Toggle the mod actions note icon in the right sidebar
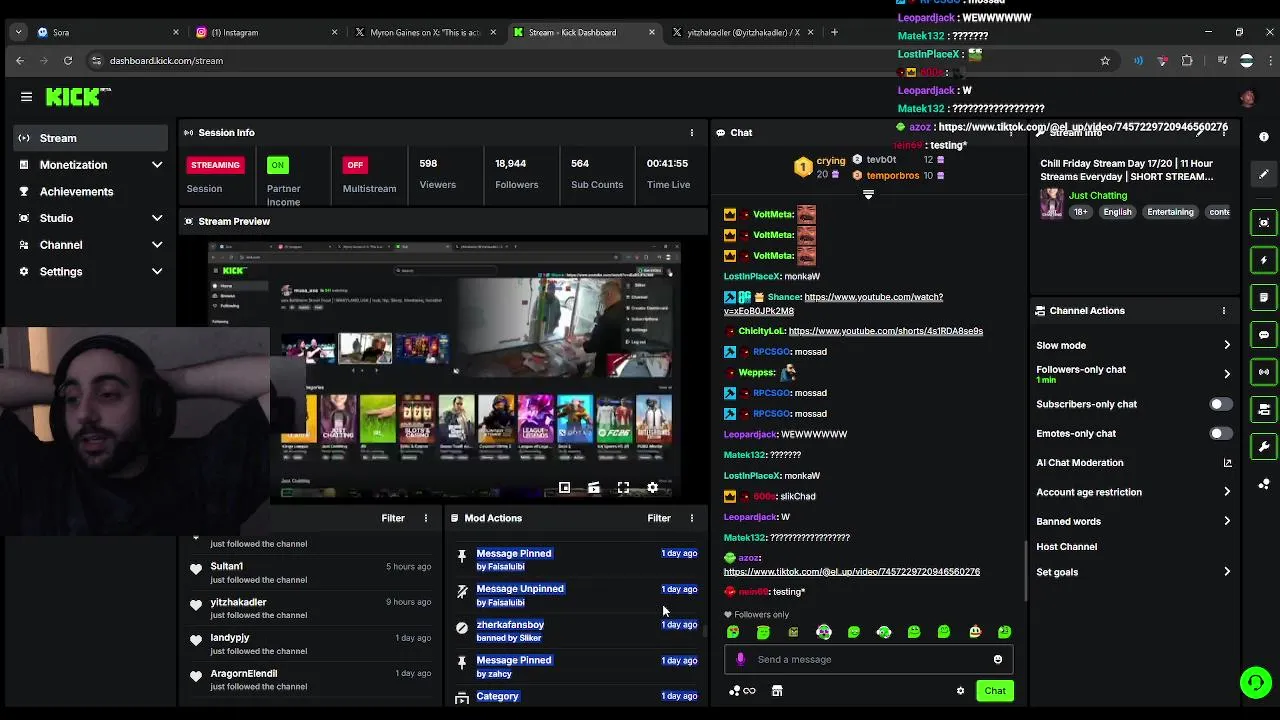The image size is (1280, 720). point(1264,297)
